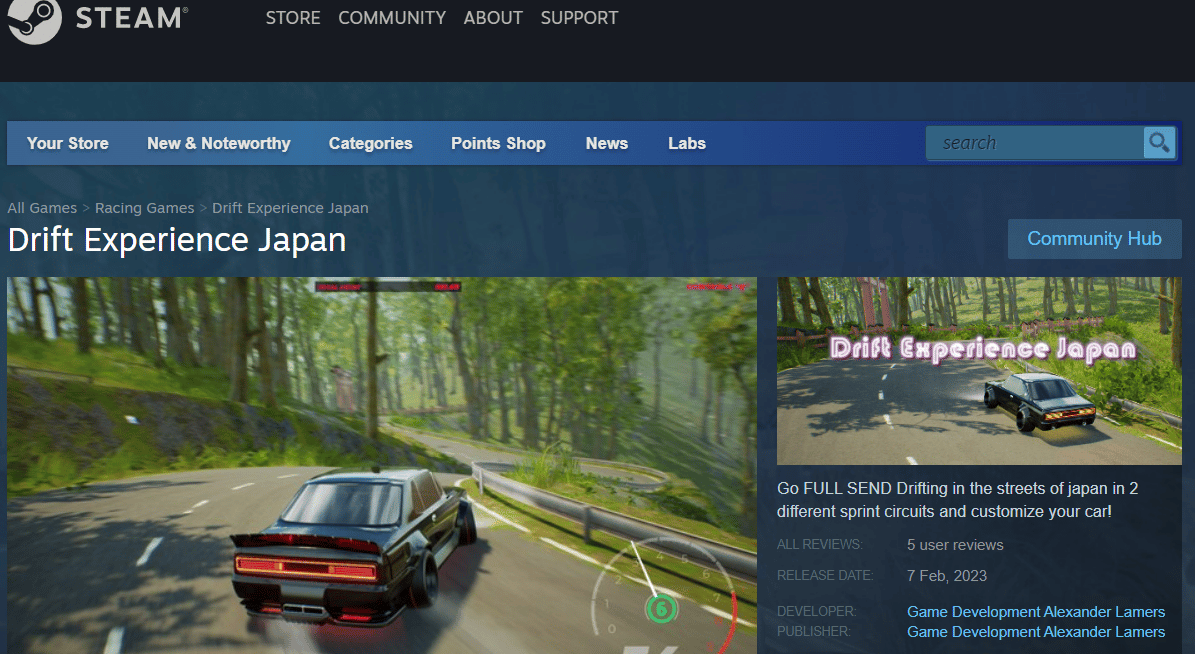This screenshot has height=654, width=1195.
Task: Open the COMMUNITY menu
Action: pyautogui.click(x=391, y=17)
